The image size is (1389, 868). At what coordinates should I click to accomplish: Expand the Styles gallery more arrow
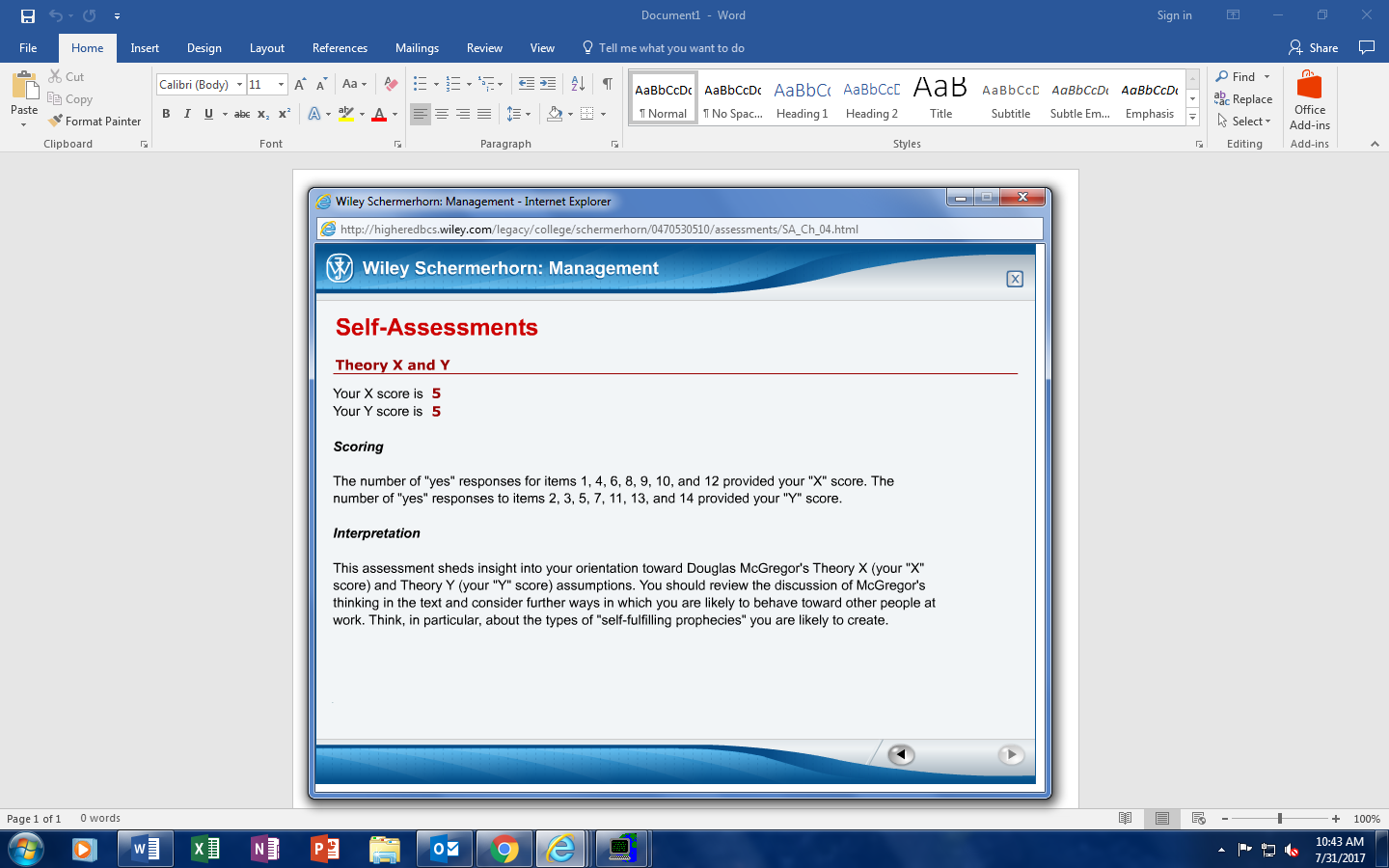point(1192,118)
